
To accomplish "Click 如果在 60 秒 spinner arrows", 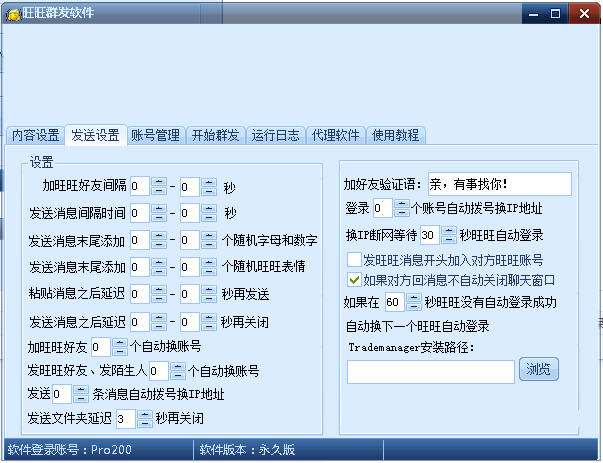I will (413, 302).
